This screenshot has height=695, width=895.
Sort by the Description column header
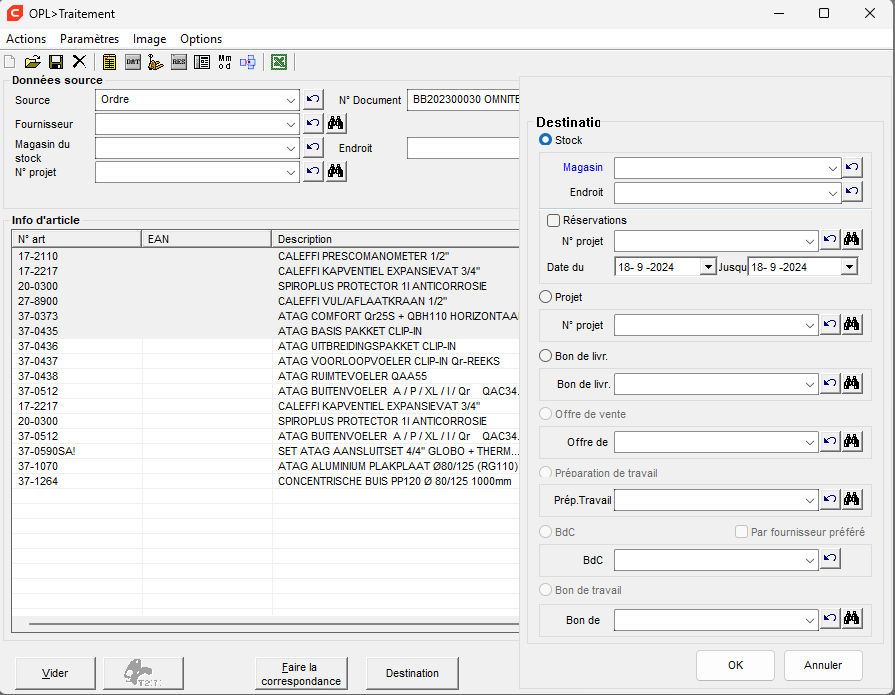[396, 239]
